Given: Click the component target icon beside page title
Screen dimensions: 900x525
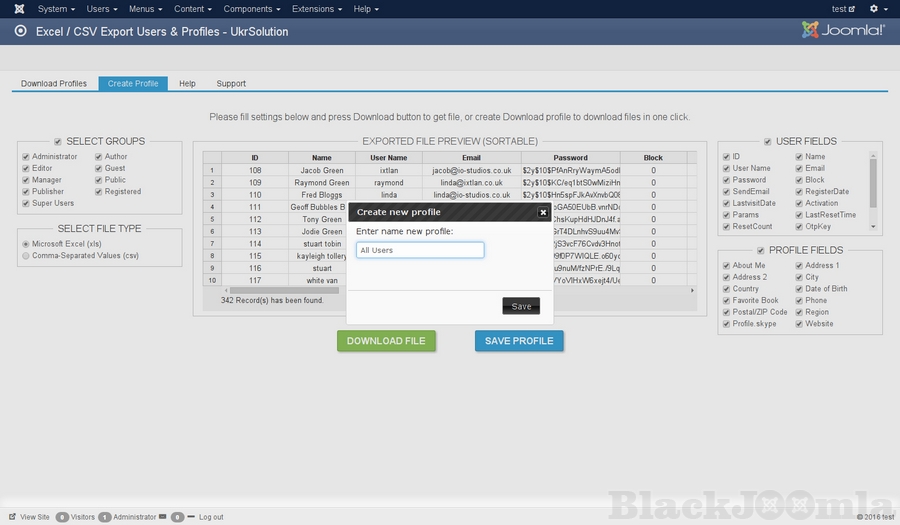Looking at the screenshot, I should coord(21,31).
